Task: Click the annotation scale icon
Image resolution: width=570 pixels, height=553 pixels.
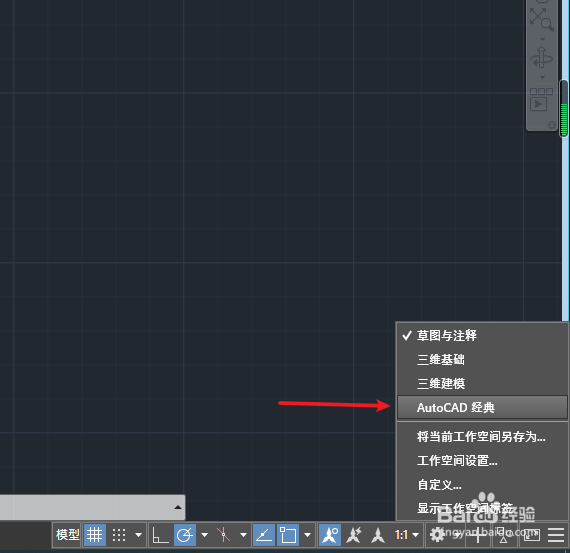Action: pyautogui.click(x=378, y=535)
